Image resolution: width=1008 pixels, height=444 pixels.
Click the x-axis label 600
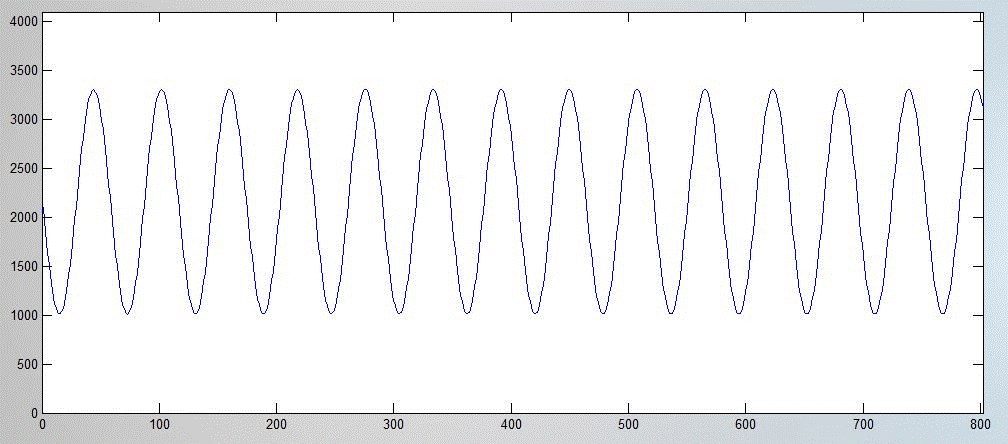745,425
